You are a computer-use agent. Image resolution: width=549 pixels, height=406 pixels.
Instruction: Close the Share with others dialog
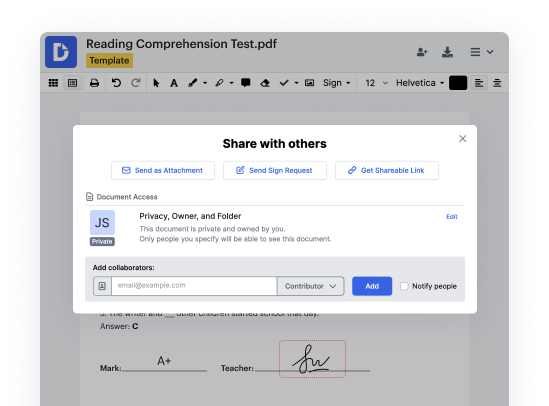(463, 139)
